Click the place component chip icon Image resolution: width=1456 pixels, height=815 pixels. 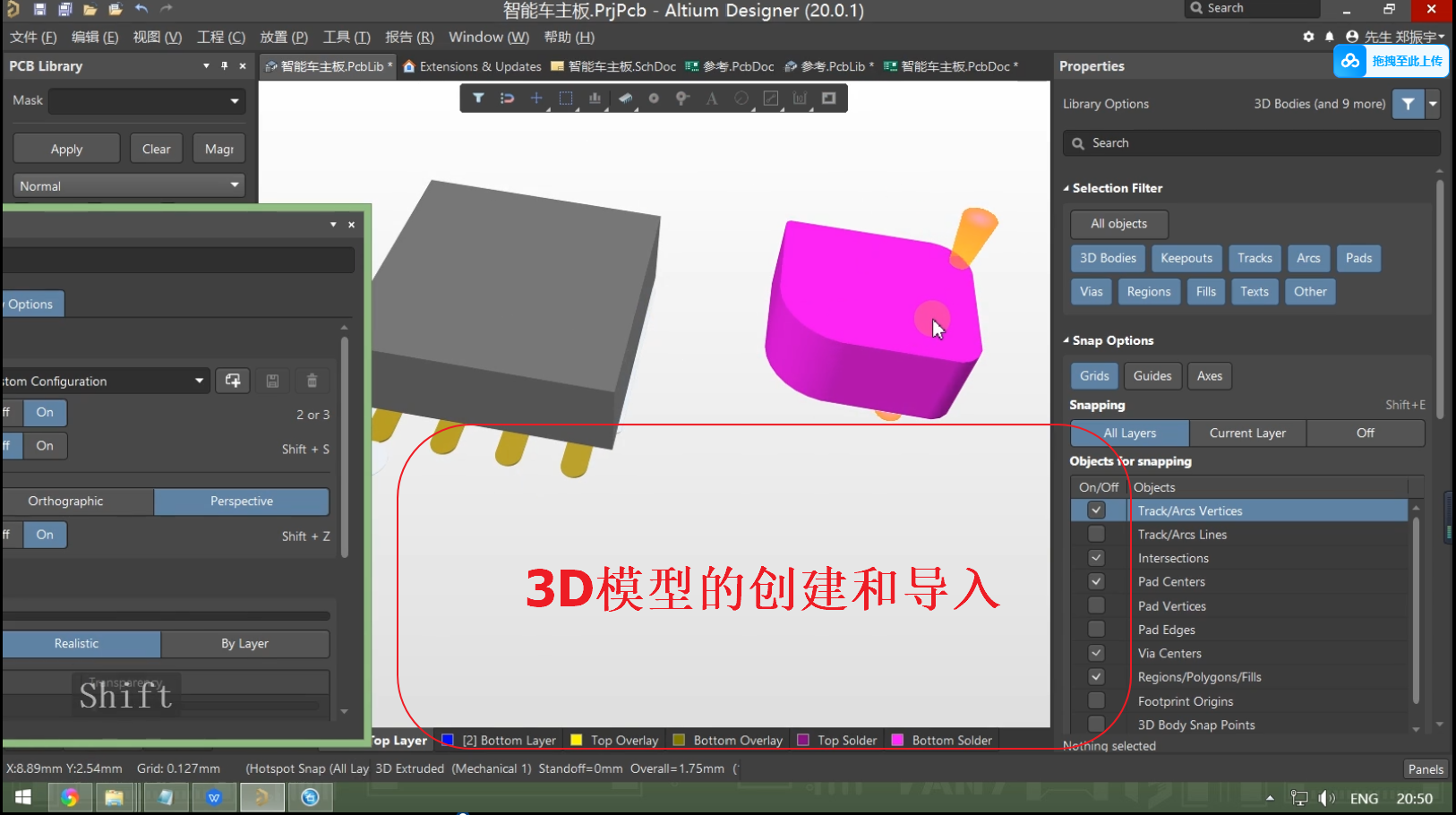625,99
